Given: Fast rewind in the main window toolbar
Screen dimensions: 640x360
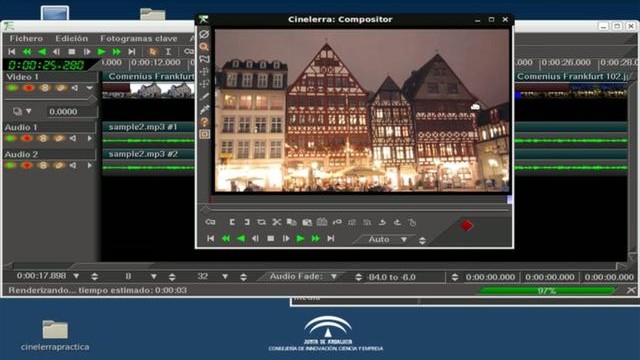Looking at the screenshot, I should click(27, 52).
